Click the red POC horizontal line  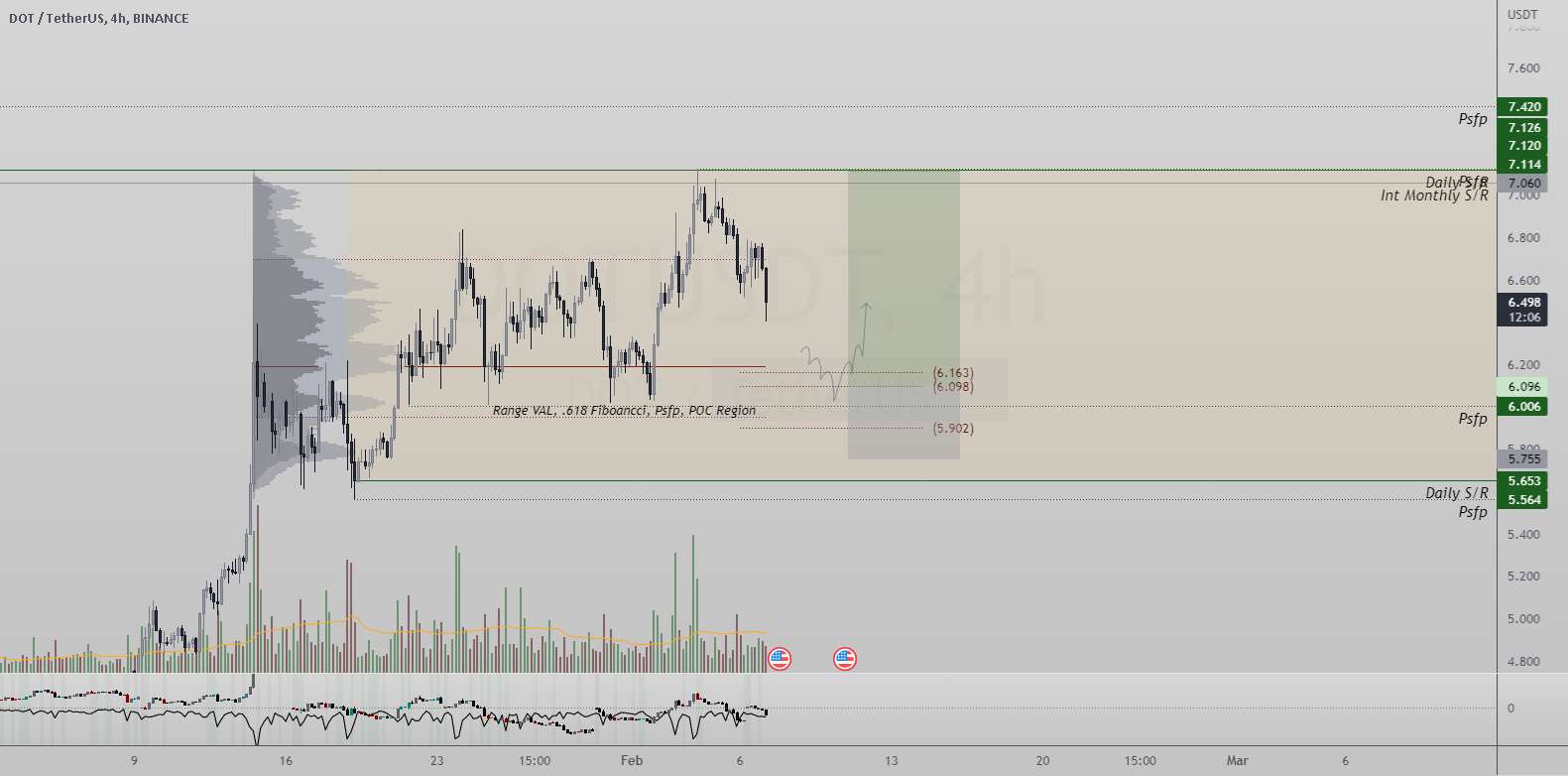(x=510, y=366)
